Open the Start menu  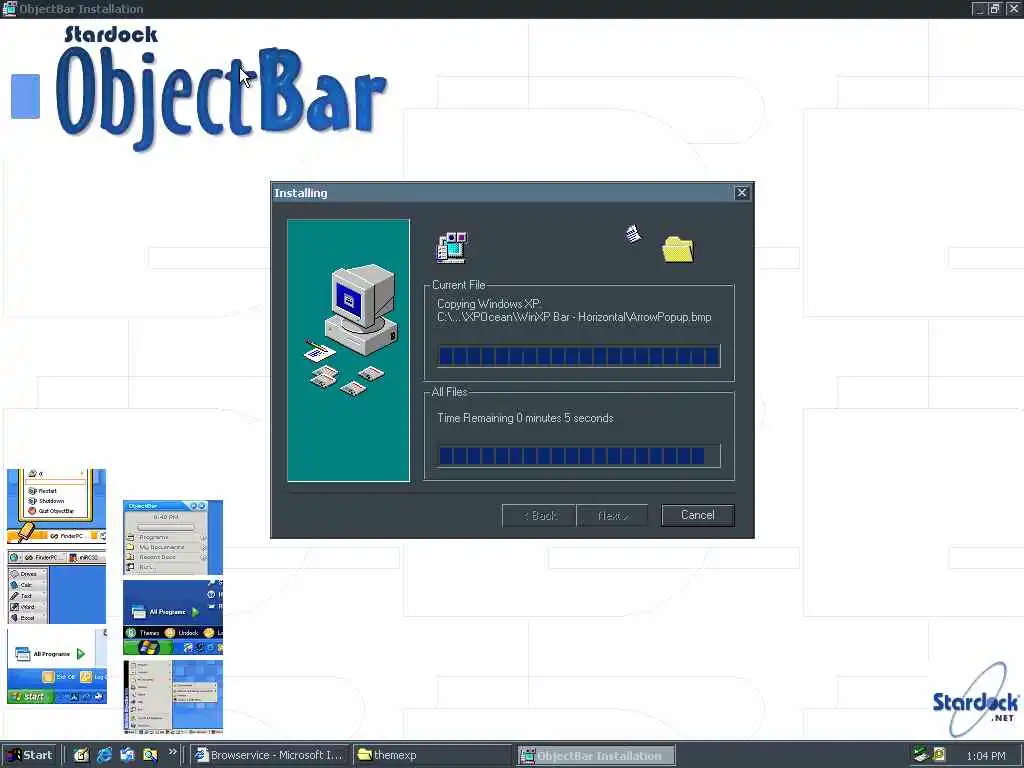coord(29,755)
